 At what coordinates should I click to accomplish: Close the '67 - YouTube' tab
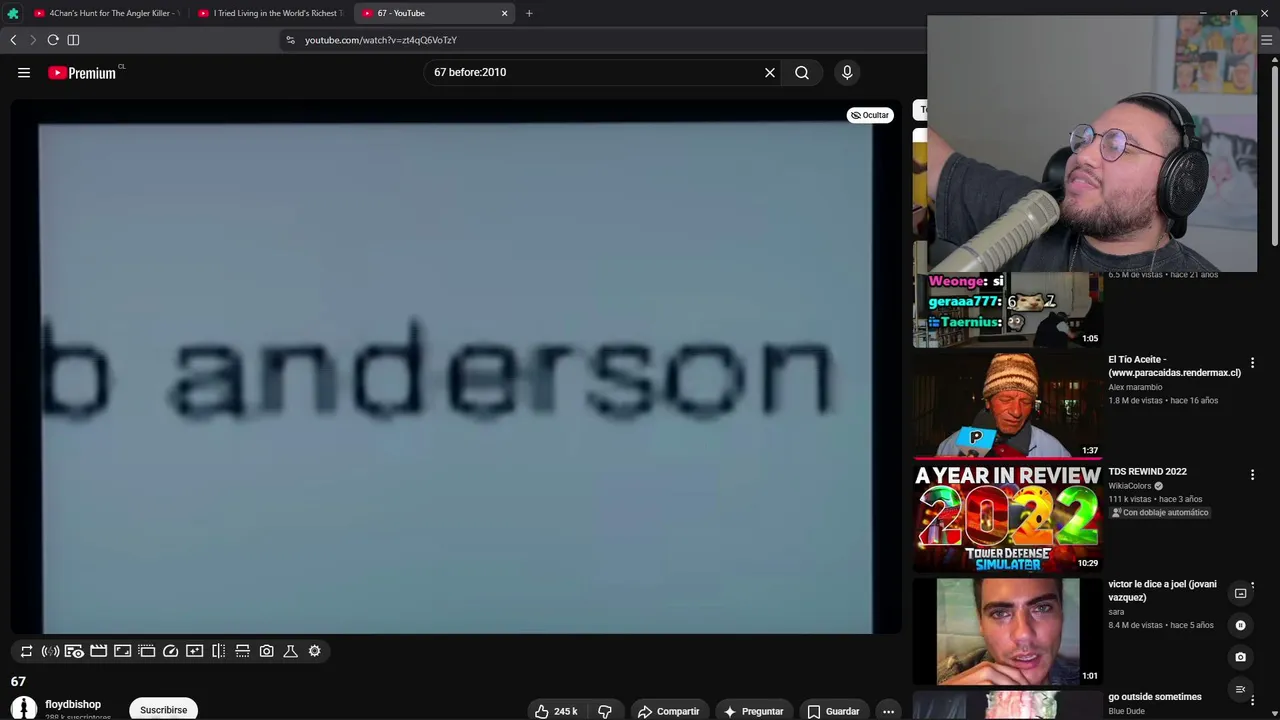pyautogui.click(x=505, y=13)
